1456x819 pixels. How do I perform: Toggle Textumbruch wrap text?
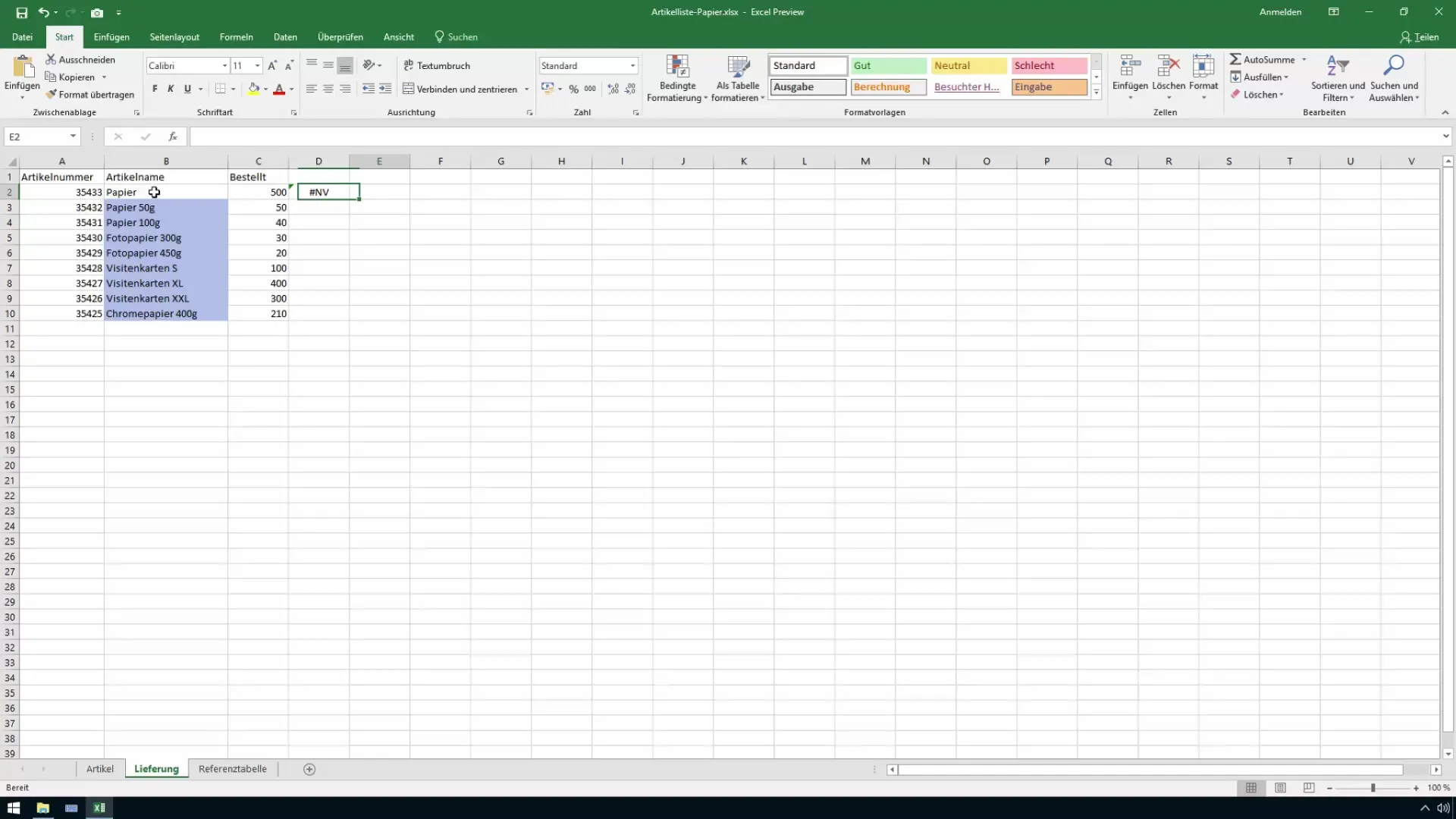coord(437,65)
